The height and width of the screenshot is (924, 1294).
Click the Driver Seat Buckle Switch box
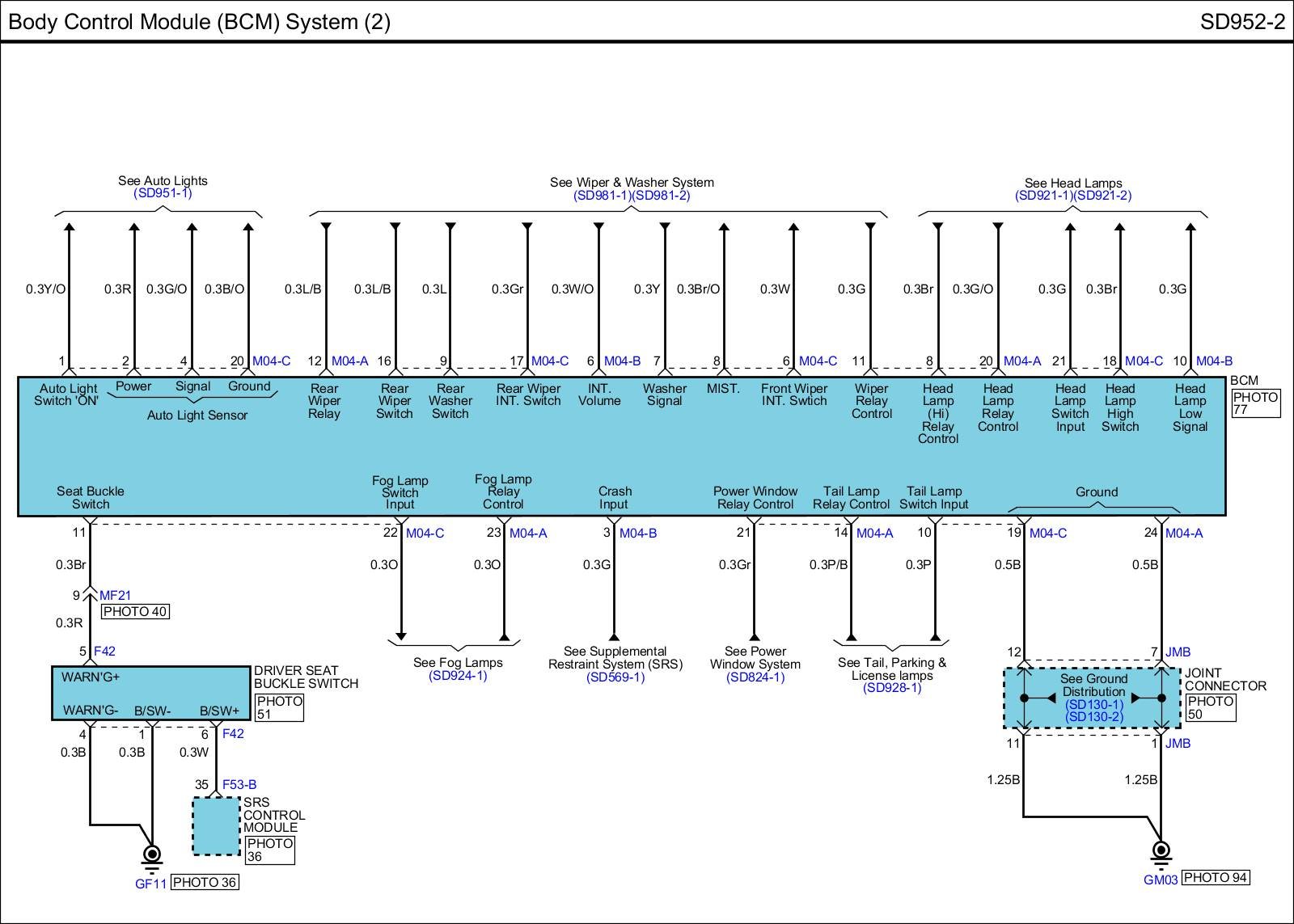click(x=151, y=693)
